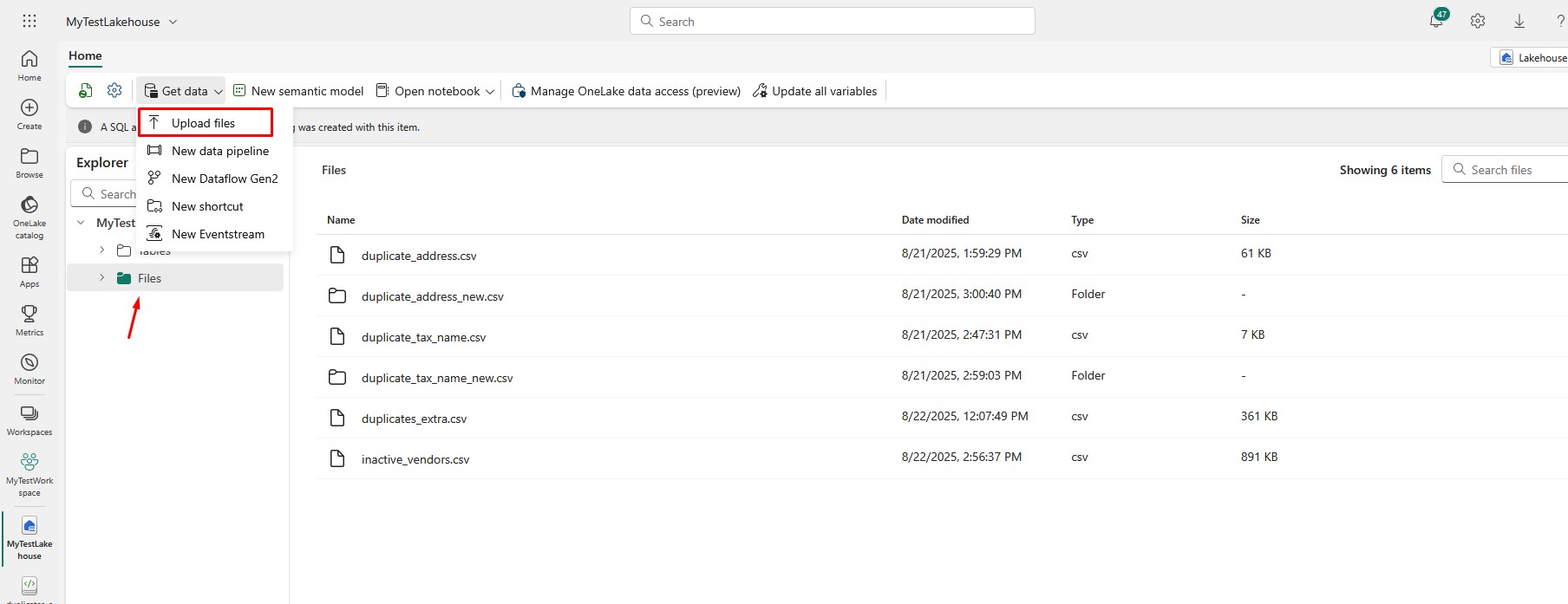Click the file icon of inactive_vendors.csv
This screenshot has height=604, width=1568.
pyautogui.click(x=337, y=458)
